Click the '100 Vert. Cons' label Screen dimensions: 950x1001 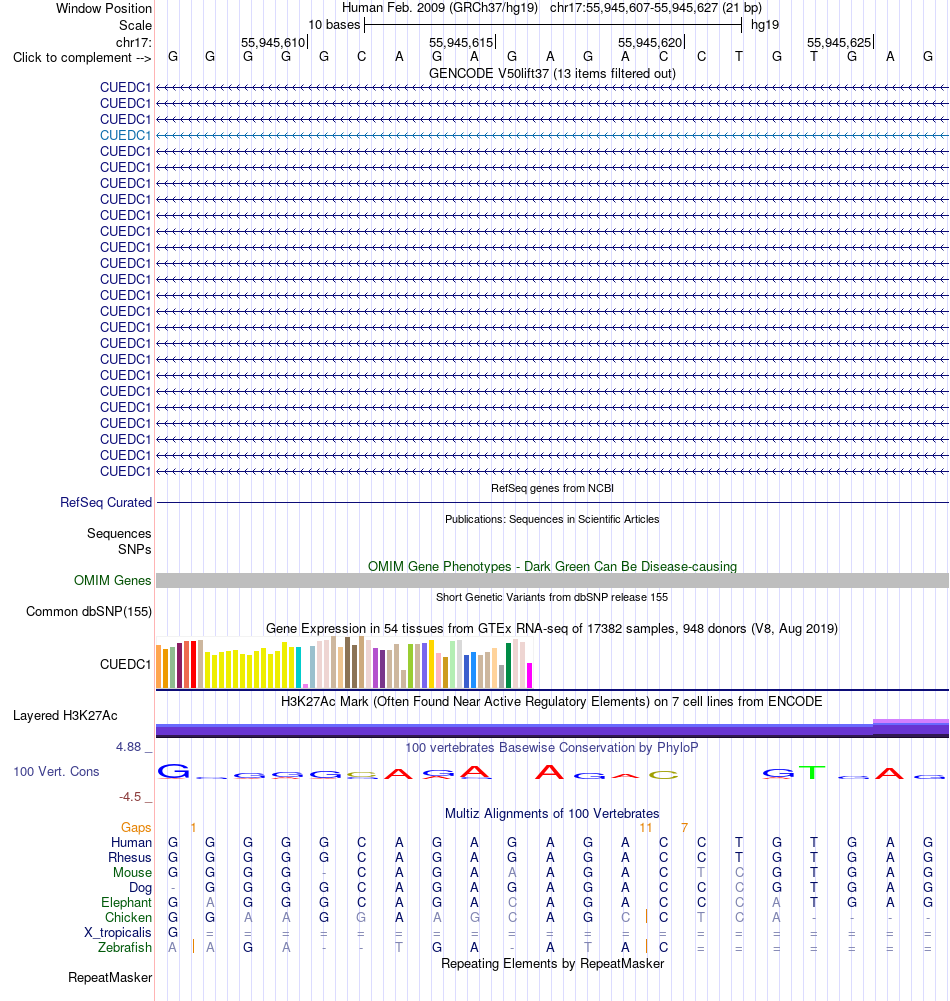[x=56, y=772]
